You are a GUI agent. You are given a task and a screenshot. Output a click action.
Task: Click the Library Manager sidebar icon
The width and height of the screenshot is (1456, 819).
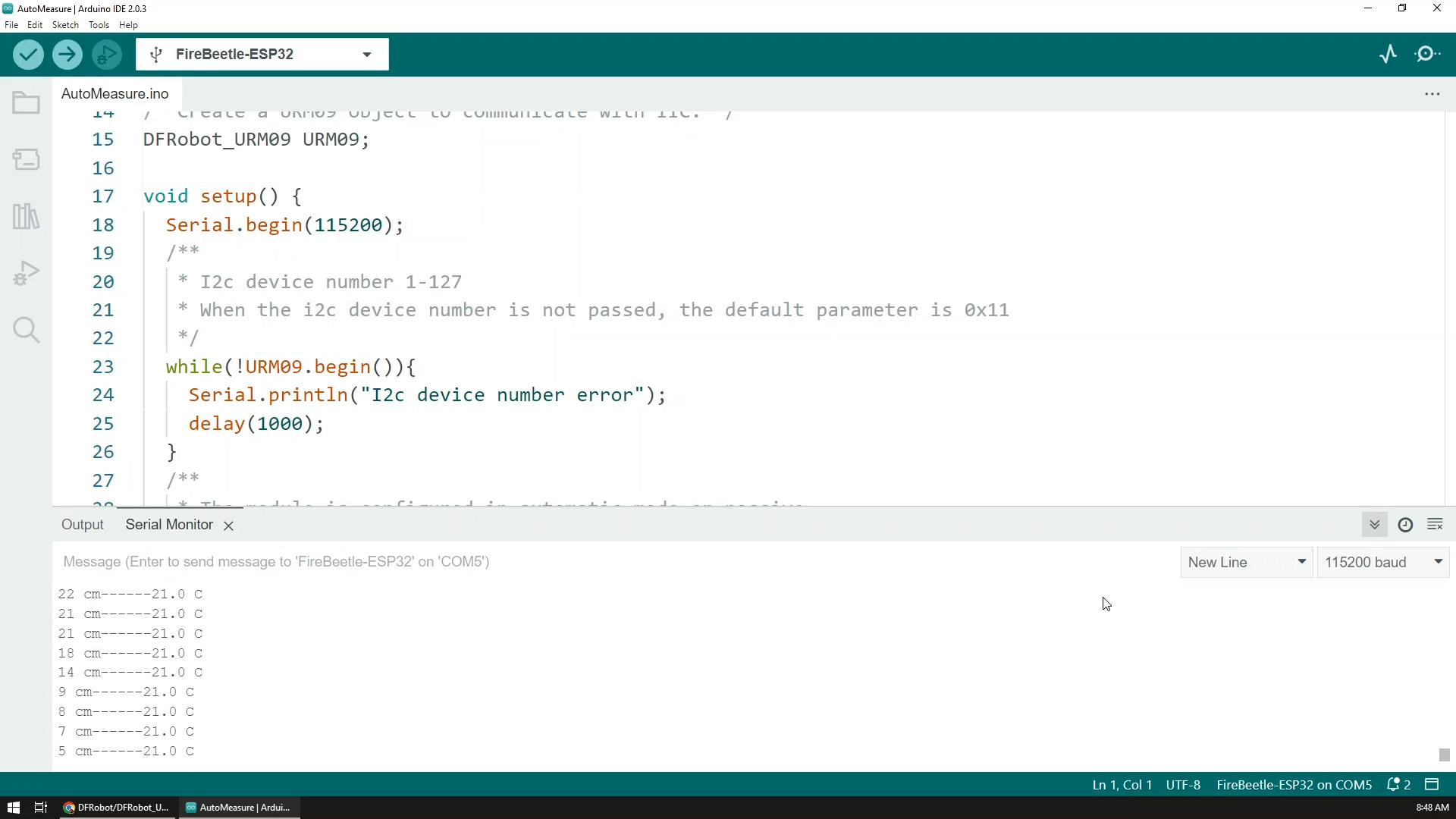coord(26,217)
